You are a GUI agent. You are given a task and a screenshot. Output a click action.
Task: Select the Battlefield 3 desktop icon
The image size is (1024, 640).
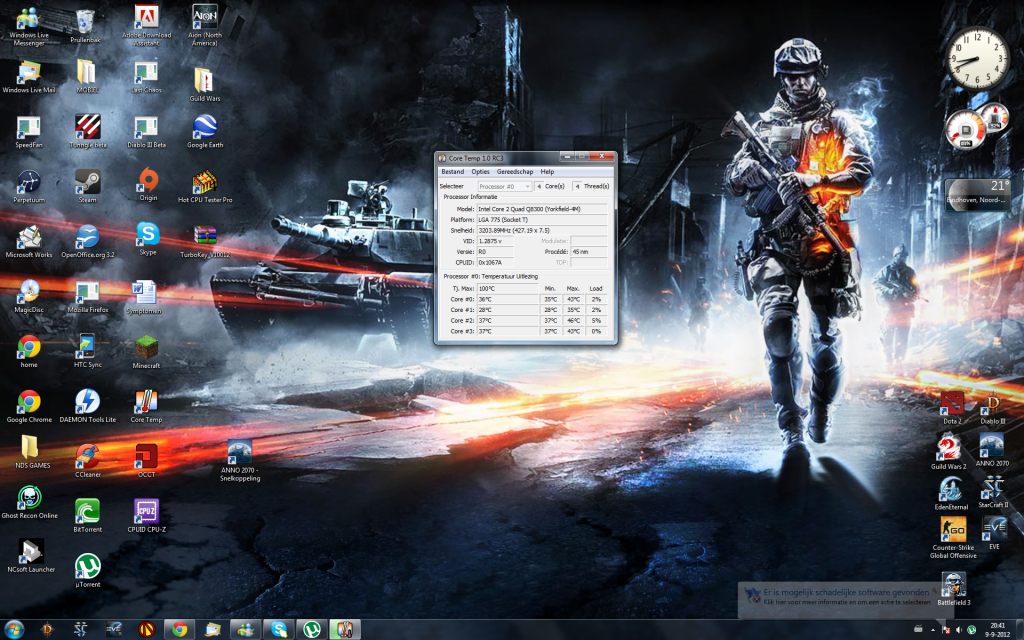[x=953, y=588]
